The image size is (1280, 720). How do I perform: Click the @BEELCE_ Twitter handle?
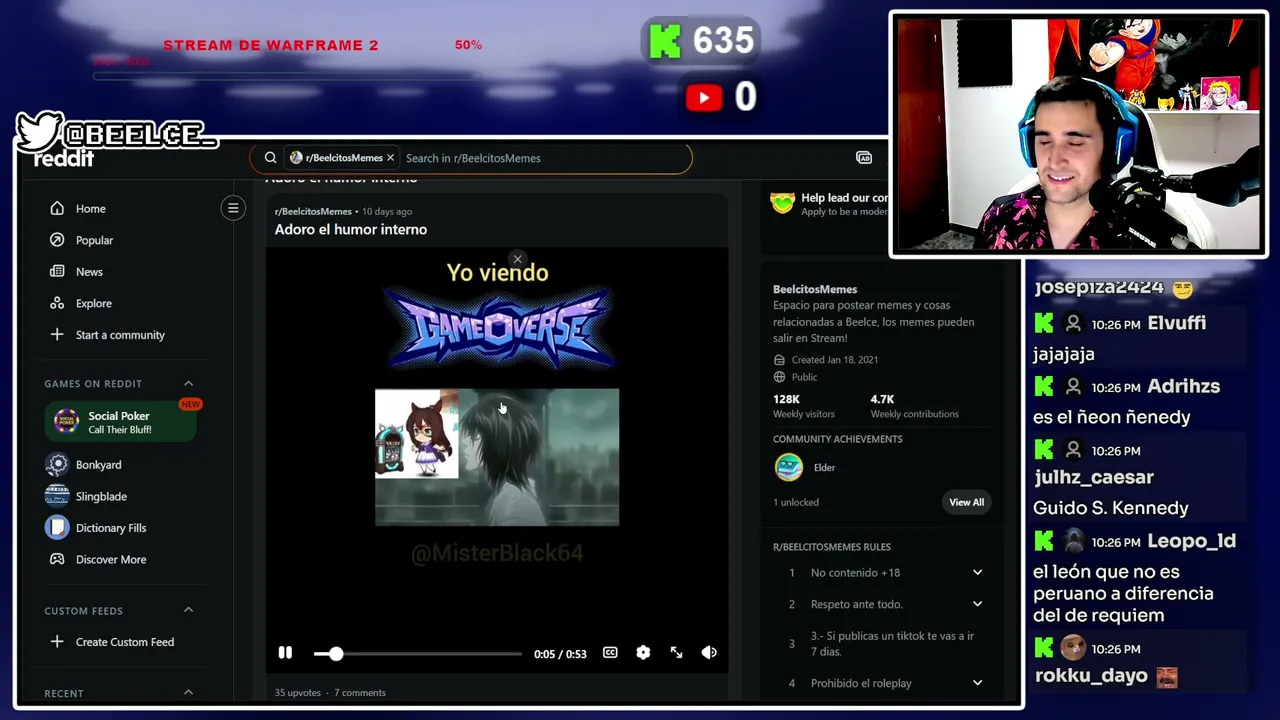139,134
